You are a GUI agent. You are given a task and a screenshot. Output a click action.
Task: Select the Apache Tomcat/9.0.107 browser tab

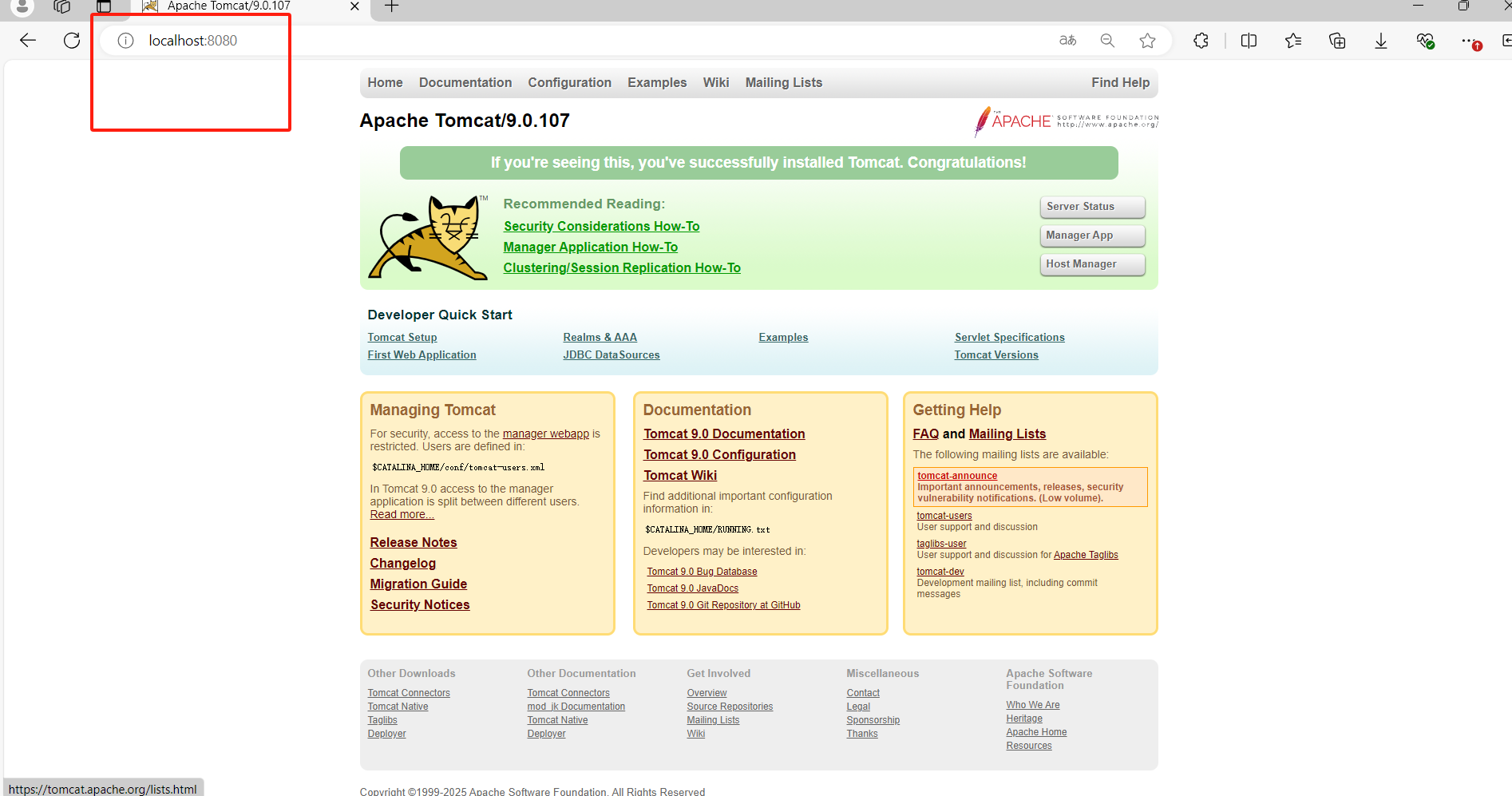click(250, 6)
